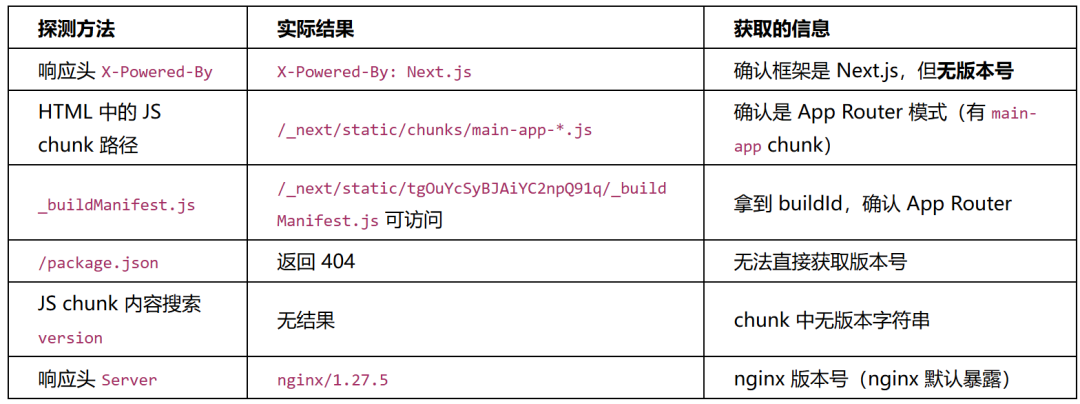
Task: Click the /package.json code text
Action: tap(98, 262)
